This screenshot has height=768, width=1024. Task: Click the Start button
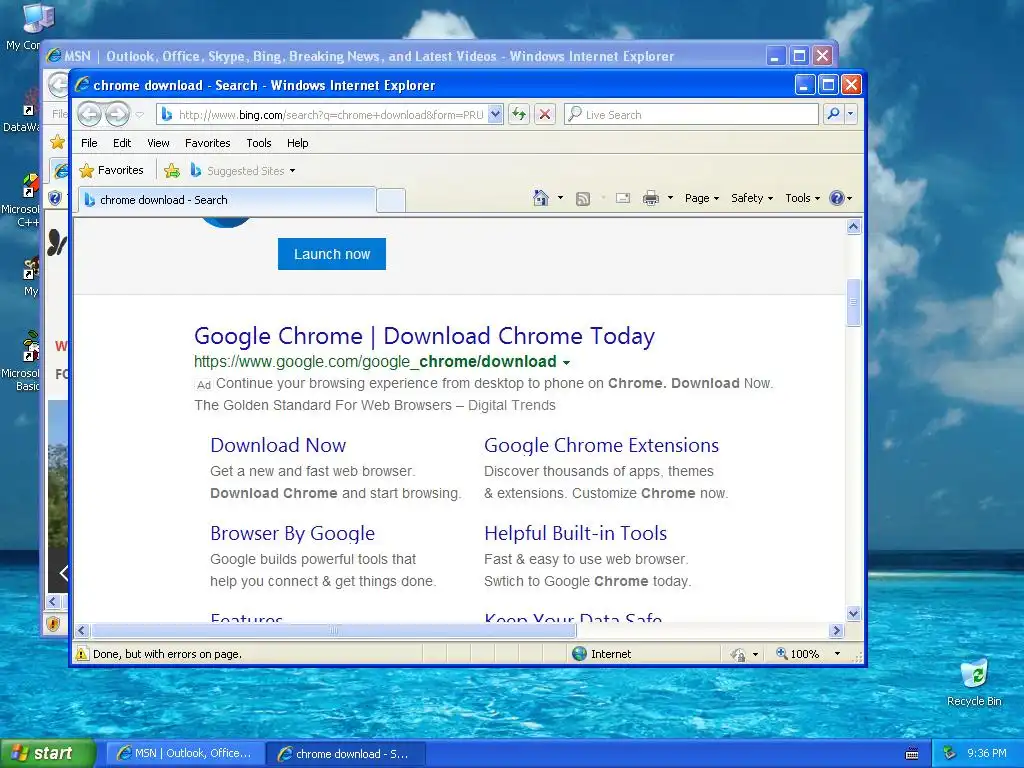(48, 753)
